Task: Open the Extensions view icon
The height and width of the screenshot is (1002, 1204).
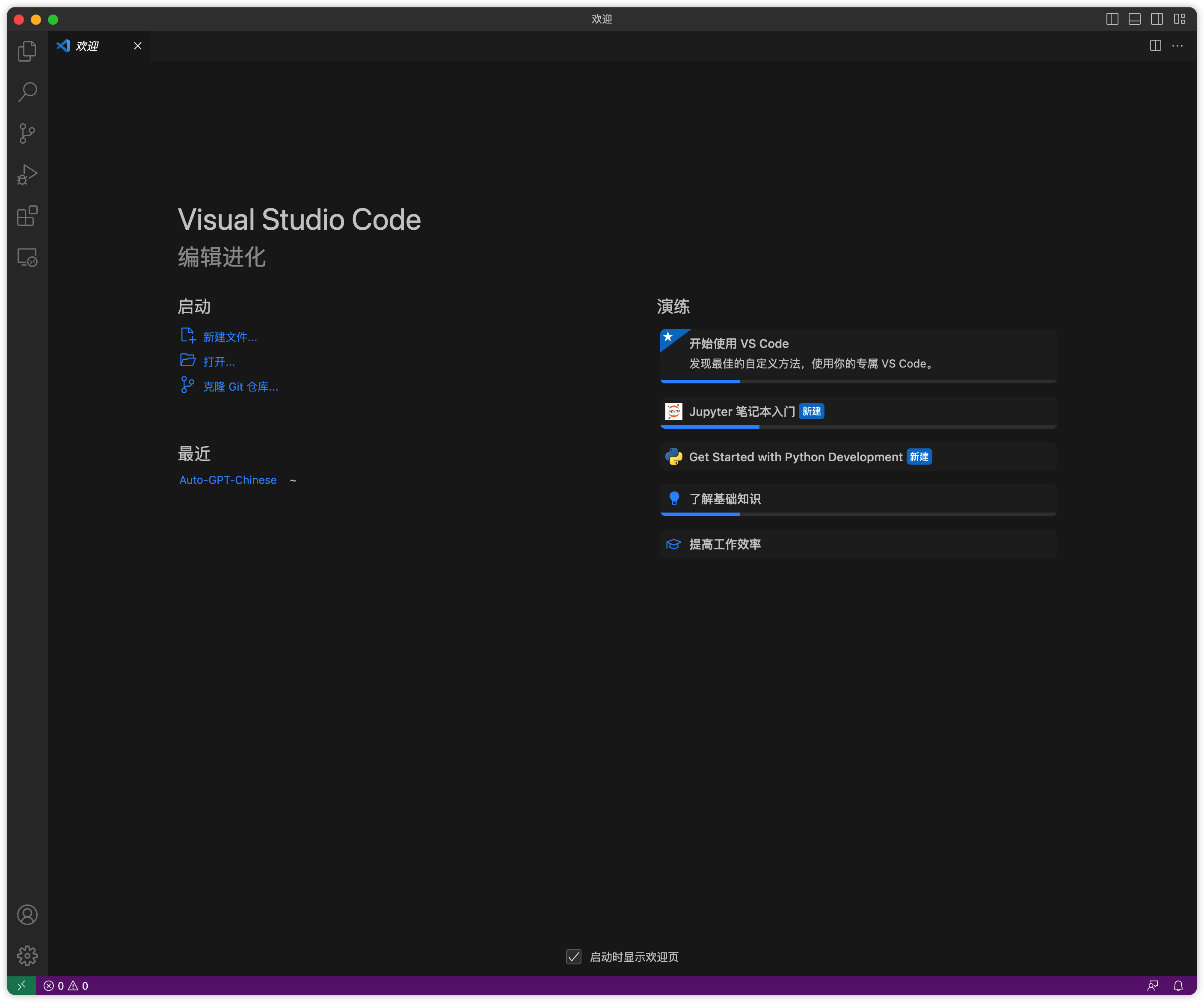Action: (27, 216)
